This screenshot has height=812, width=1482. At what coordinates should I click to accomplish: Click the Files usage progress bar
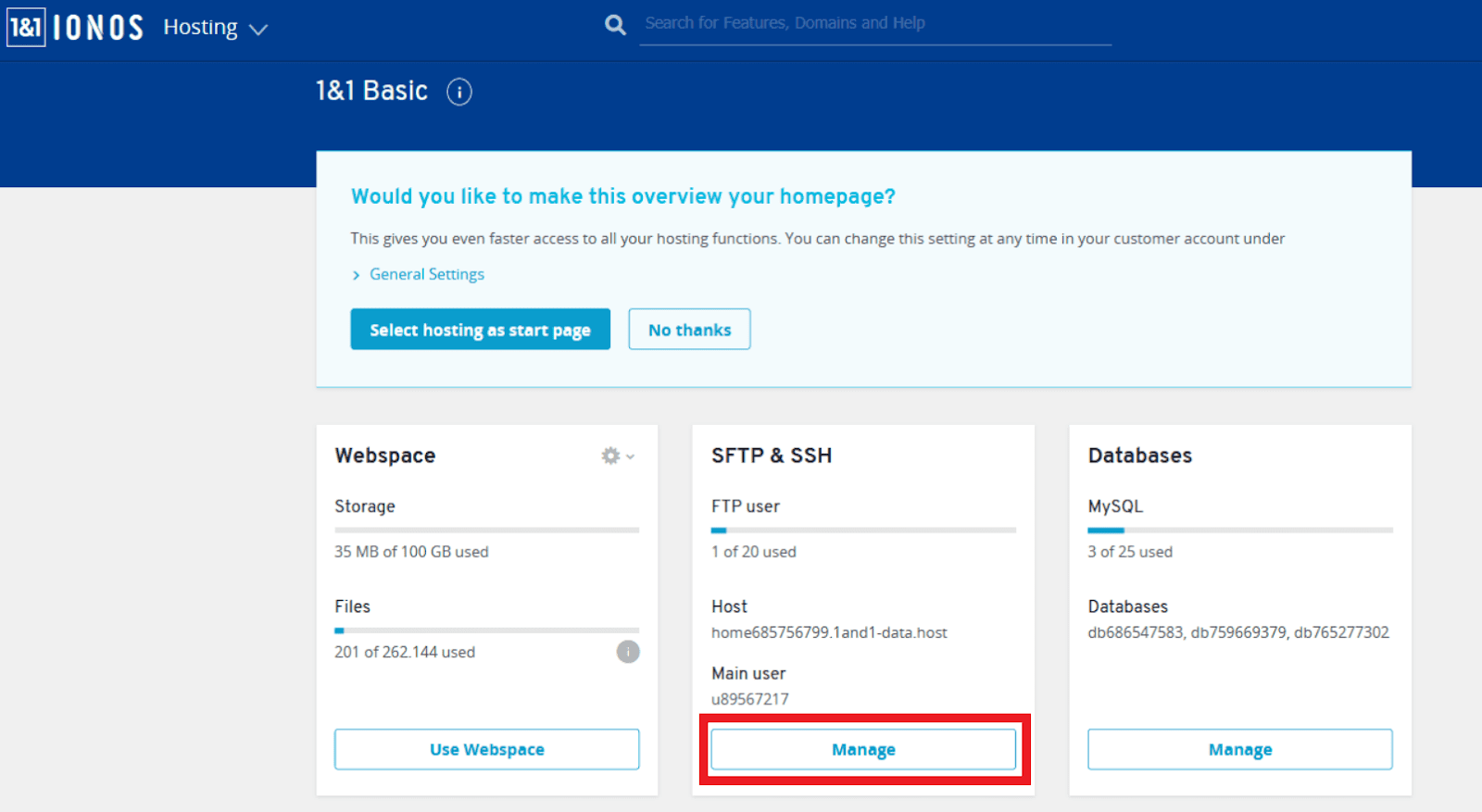[x=486, y=631]
